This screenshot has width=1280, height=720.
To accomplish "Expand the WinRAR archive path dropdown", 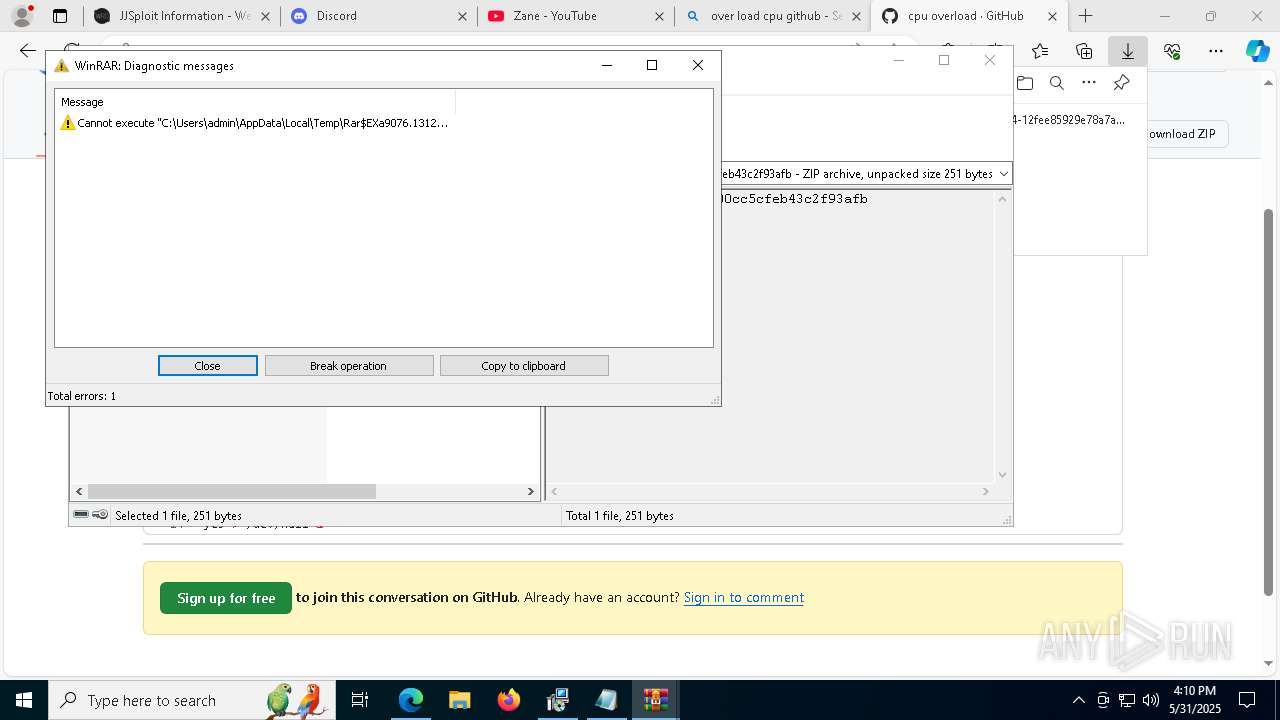I will coord(1004,174).
